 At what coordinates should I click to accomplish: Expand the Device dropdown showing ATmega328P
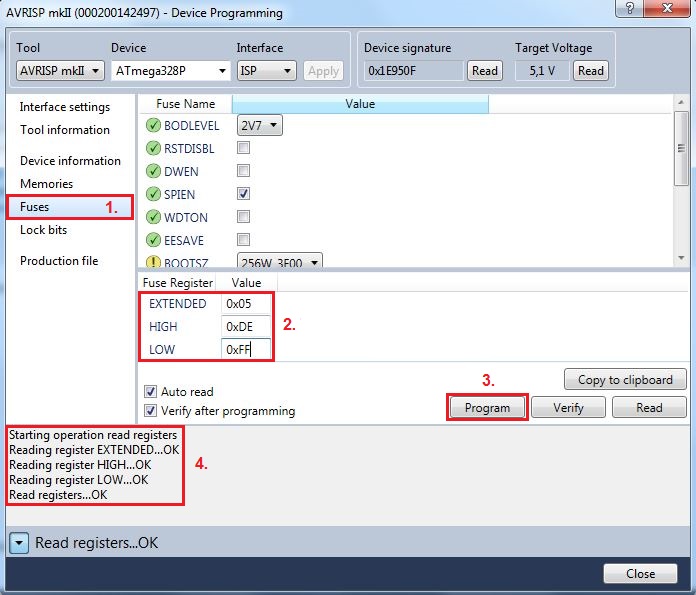point(168,70)
